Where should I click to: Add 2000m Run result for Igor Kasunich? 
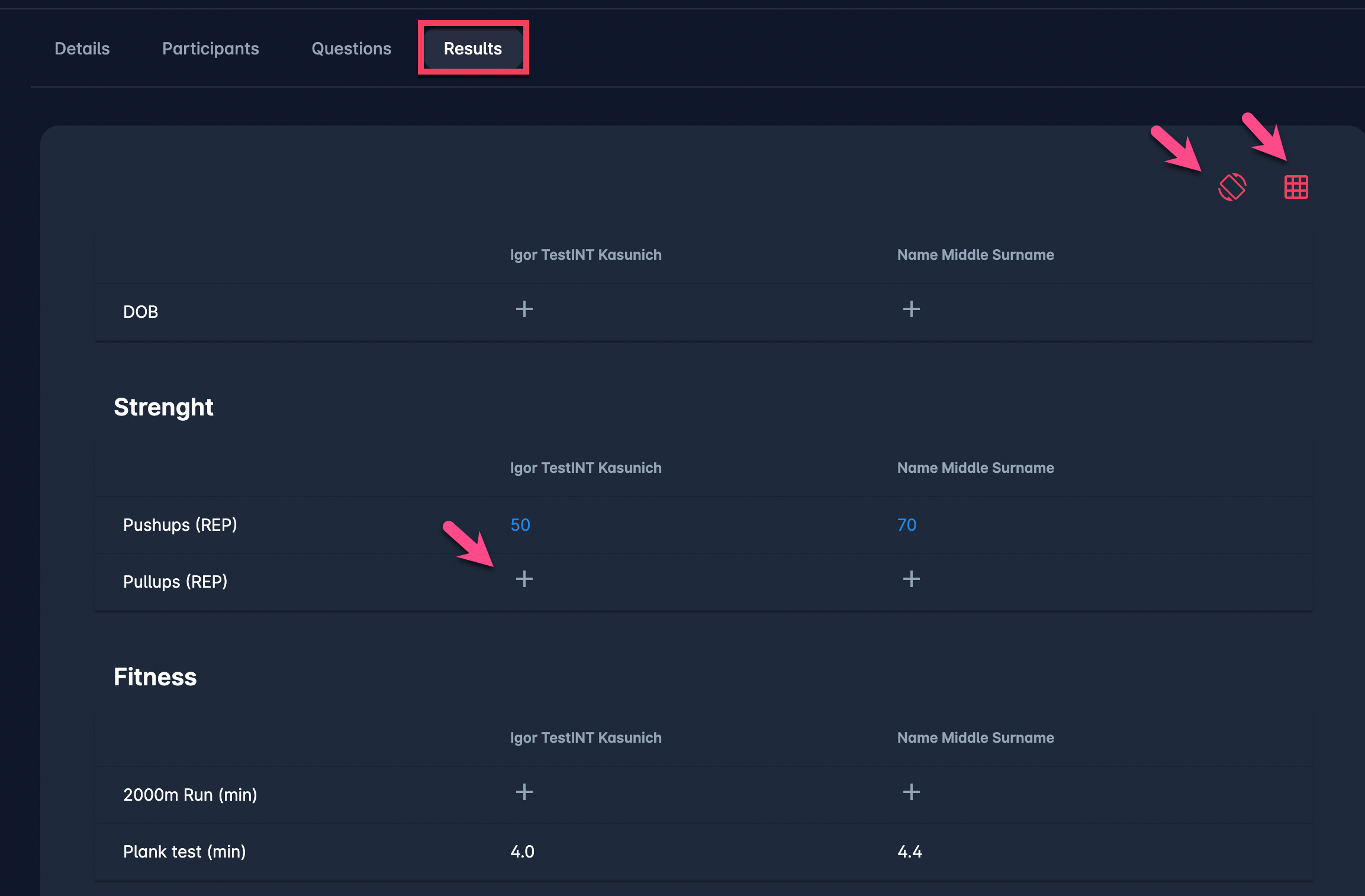(x=524, y=792)
